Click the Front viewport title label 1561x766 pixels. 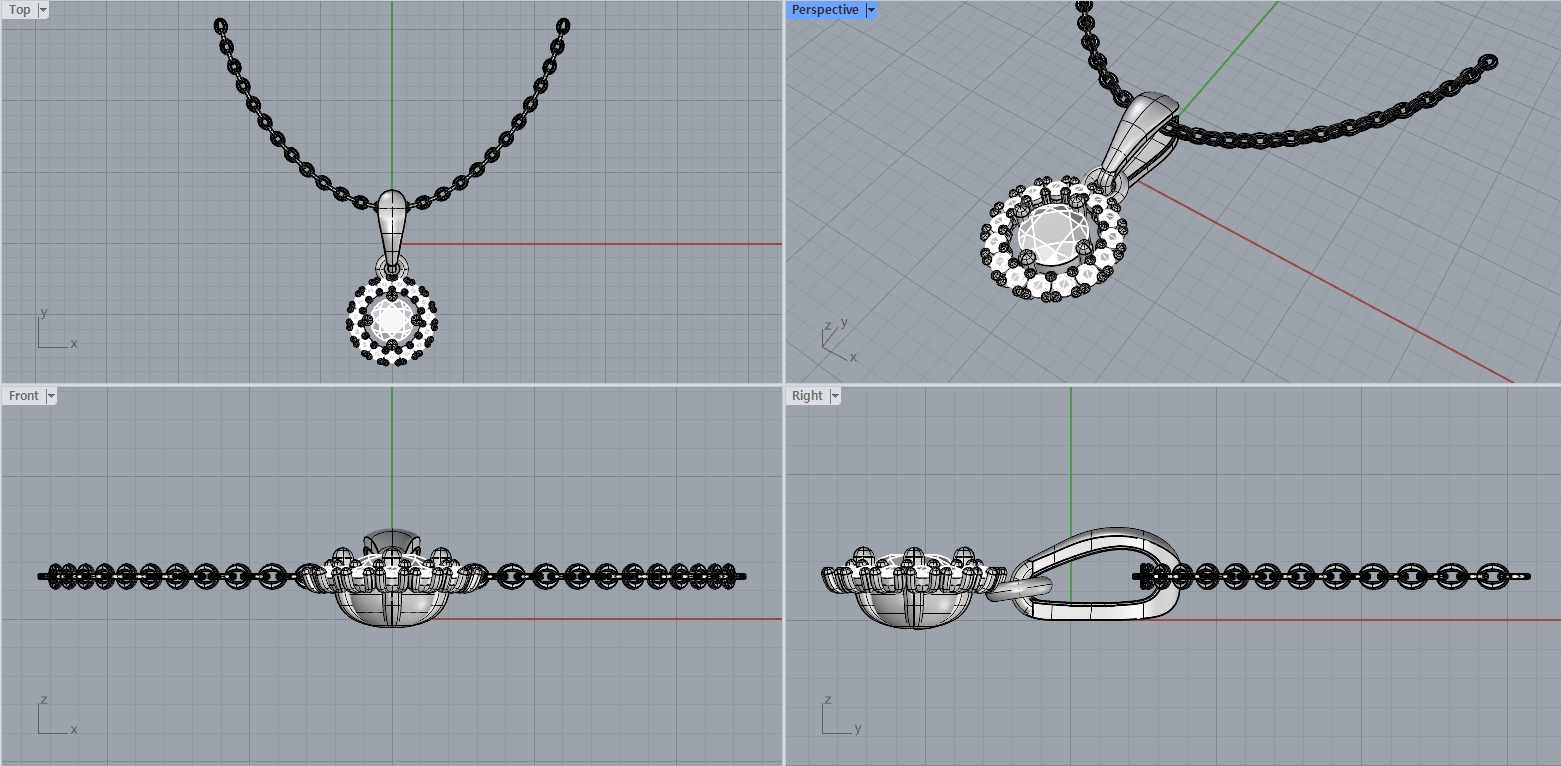[x=24, y=396]
